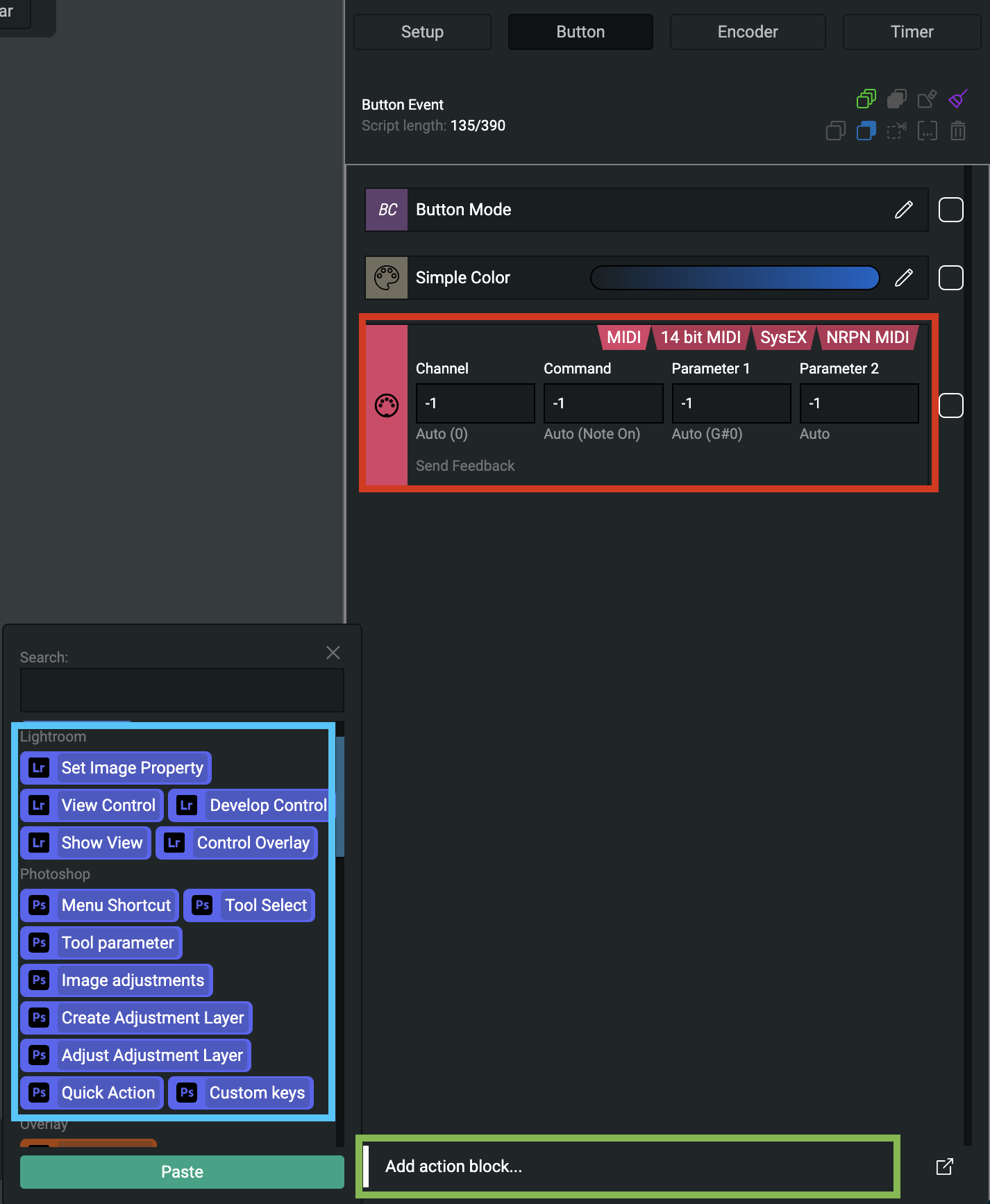This screenshot has width=990, height=1204.
Task: Open the Command value combo box
Action: [603, 403]
